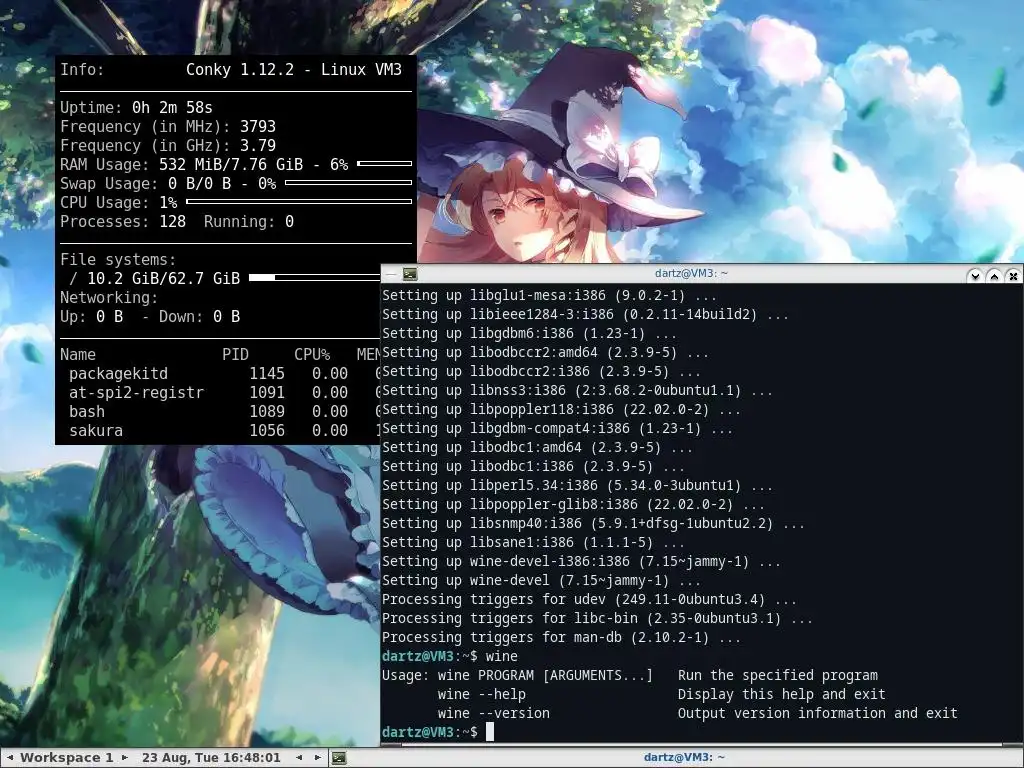The height and width of the screenshot is (768, 1024).
Task: Click the Processing triggers for udev line
Action: tap(589, 598)
